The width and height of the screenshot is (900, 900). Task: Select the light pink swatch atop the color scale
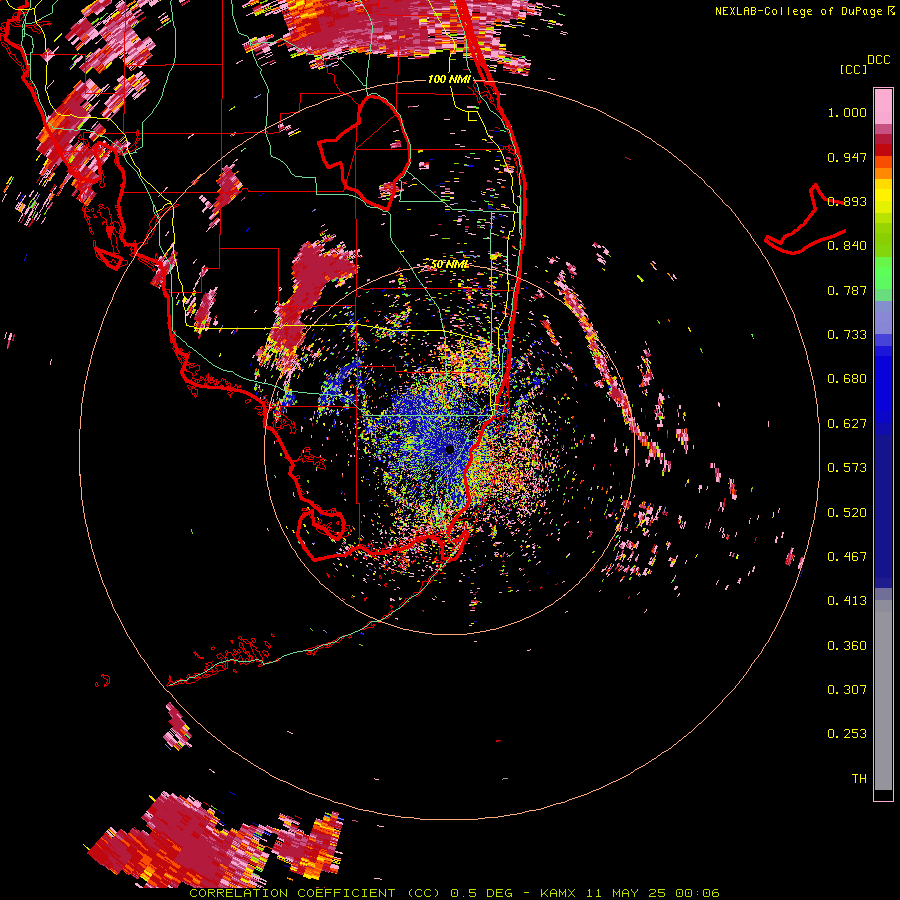pyautogui.click(x=883, y=106)
